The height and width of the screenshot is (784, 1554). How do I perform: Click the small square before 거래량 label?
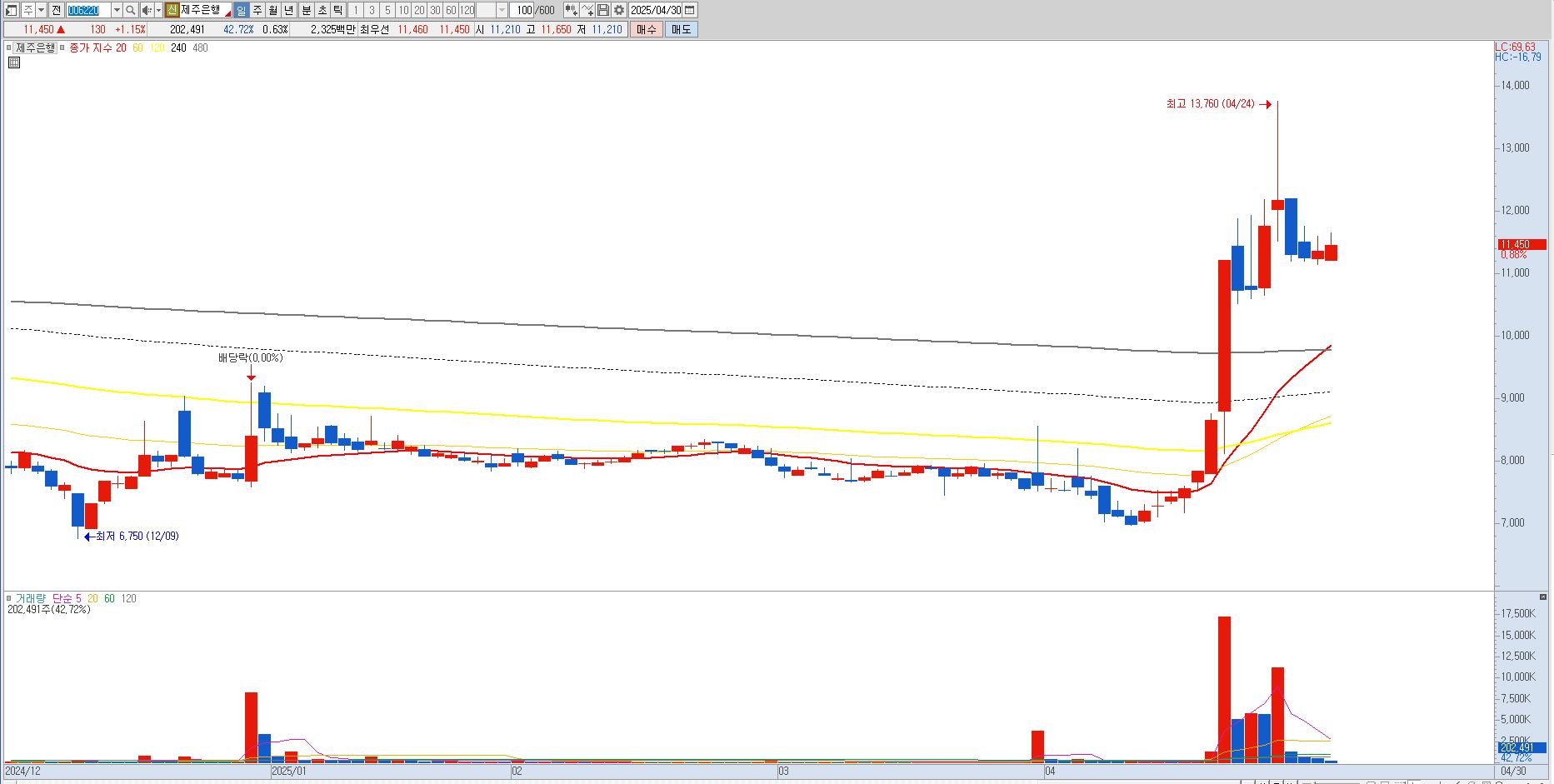pos(9,598)
